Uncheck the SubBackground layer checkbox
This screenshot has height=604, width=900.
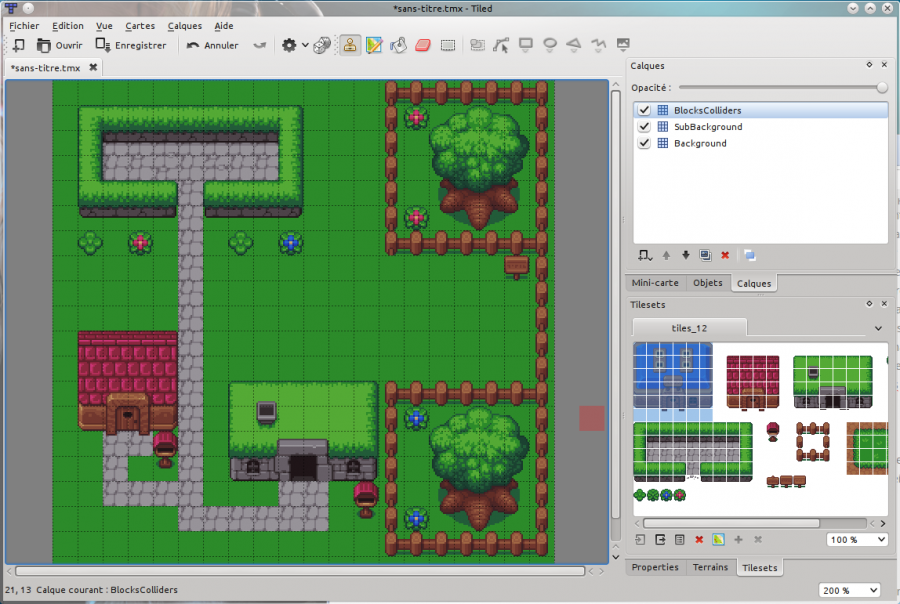point(644,127)
